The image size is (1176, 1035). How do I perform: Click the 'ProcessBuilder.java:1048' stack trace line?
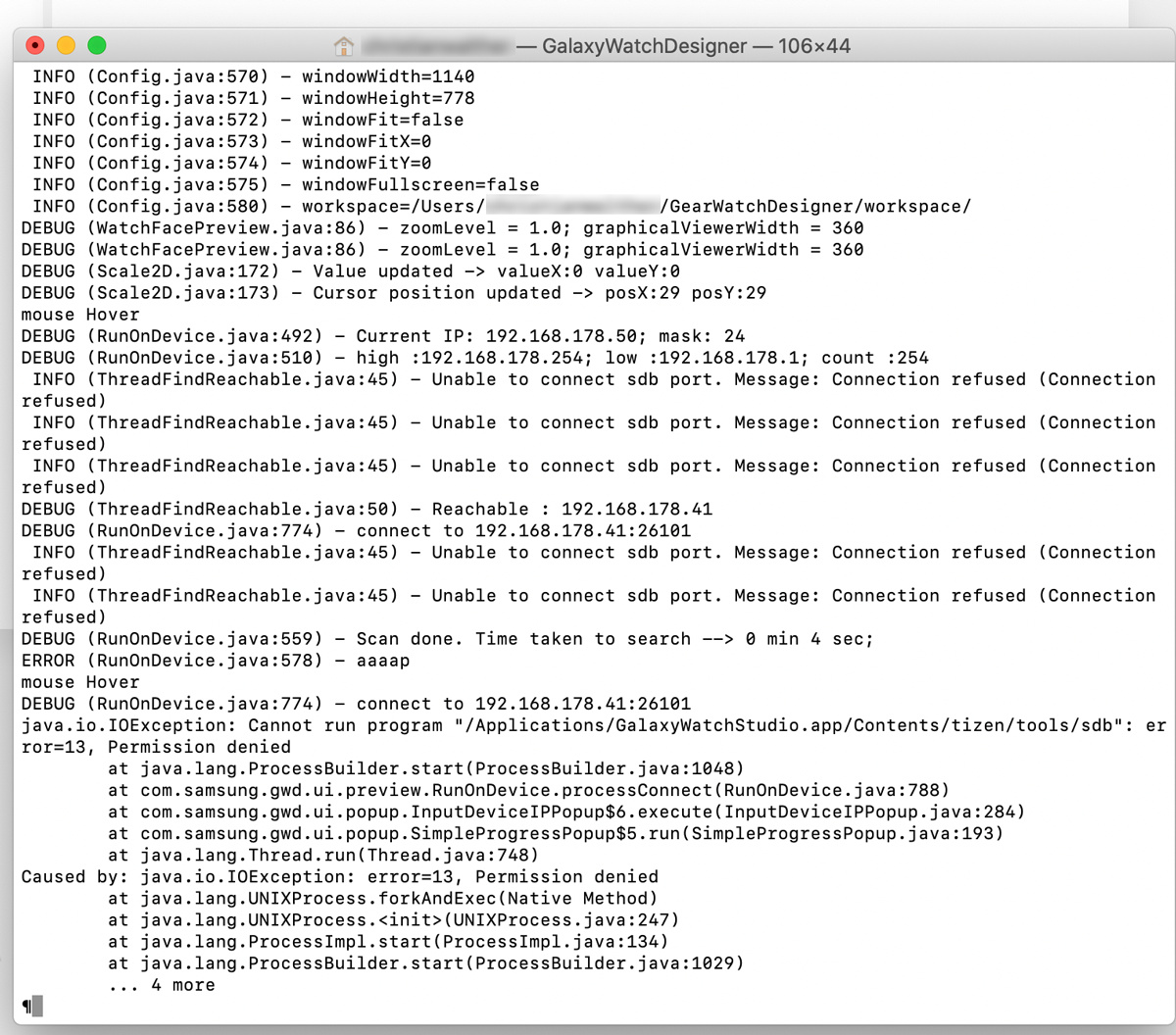pos(426,768)
